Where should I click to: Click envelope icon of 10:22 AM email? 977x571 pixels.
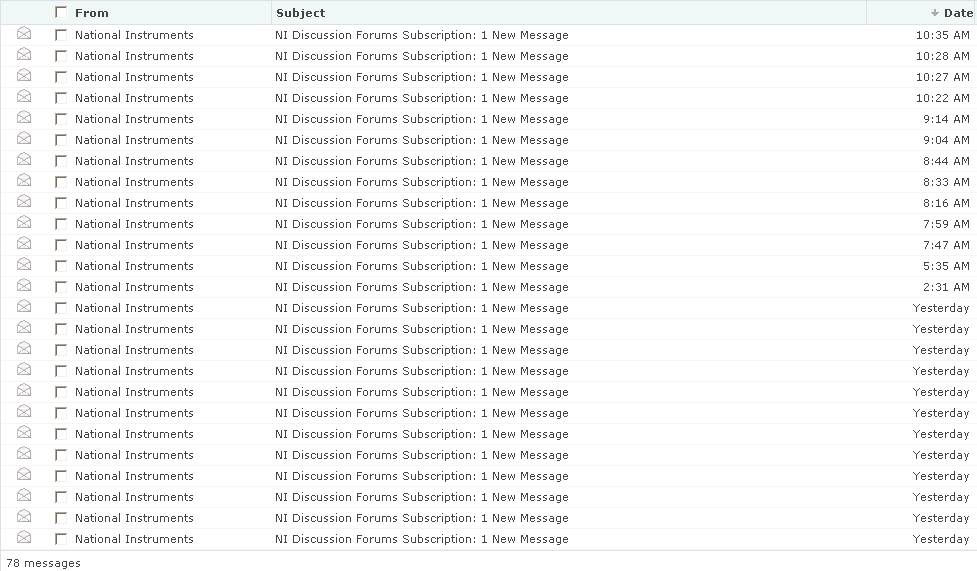(24, 96)
